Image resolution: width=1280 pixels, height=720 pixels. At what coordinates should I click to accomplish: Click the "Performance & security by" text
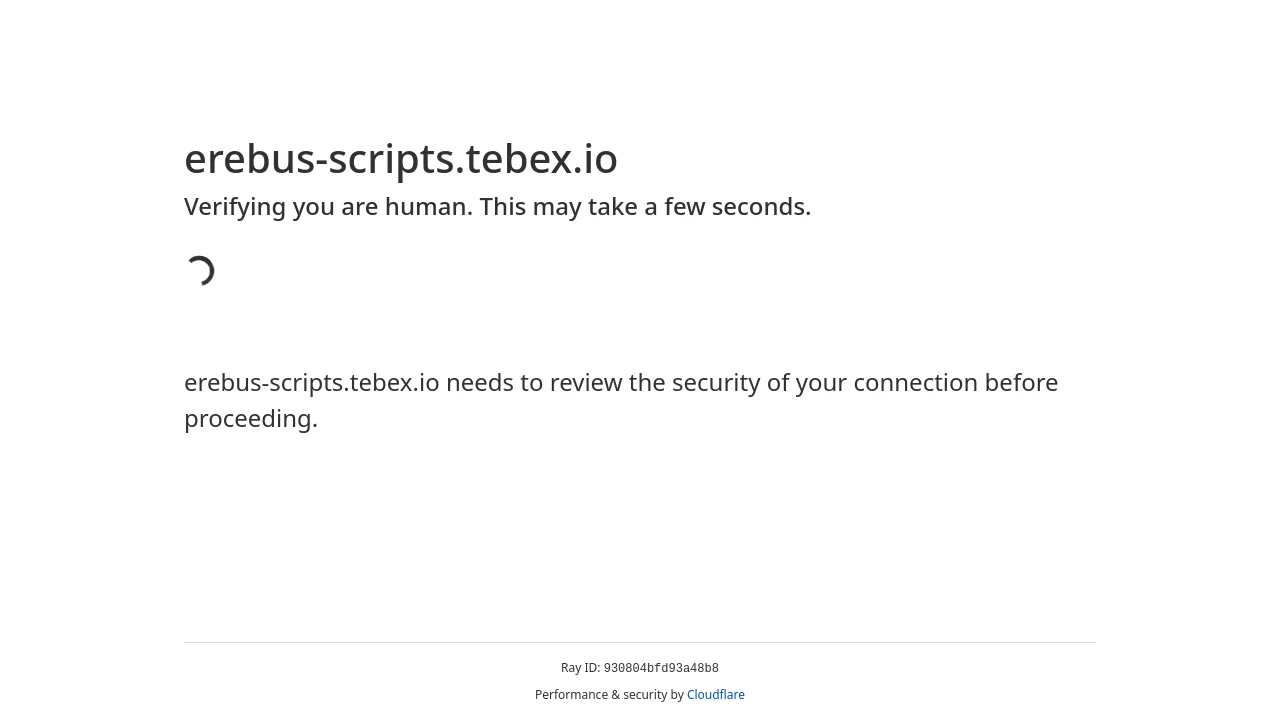[609, 695]
